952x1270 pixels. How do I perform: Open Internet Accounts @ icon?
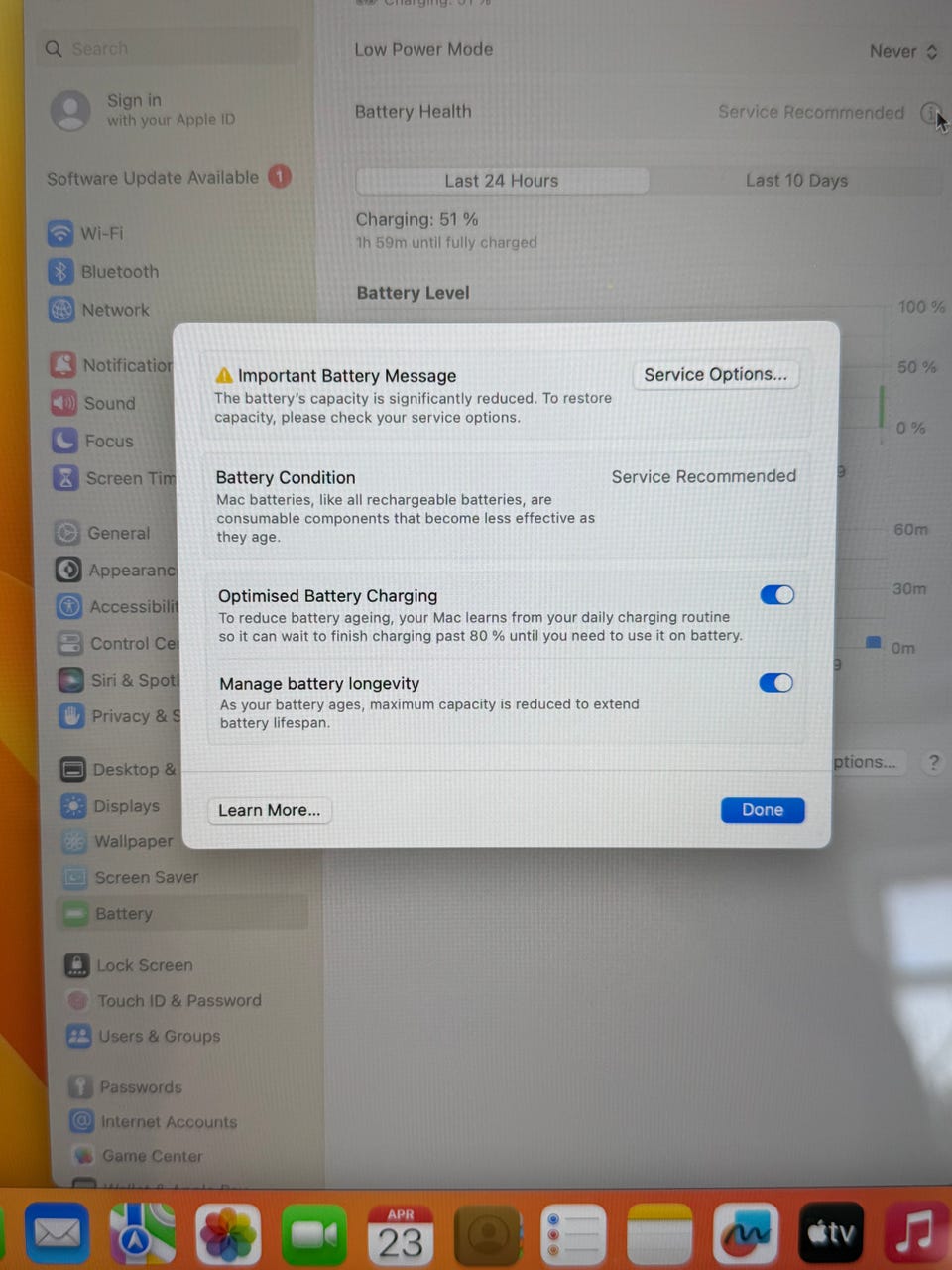(82, 1121)
